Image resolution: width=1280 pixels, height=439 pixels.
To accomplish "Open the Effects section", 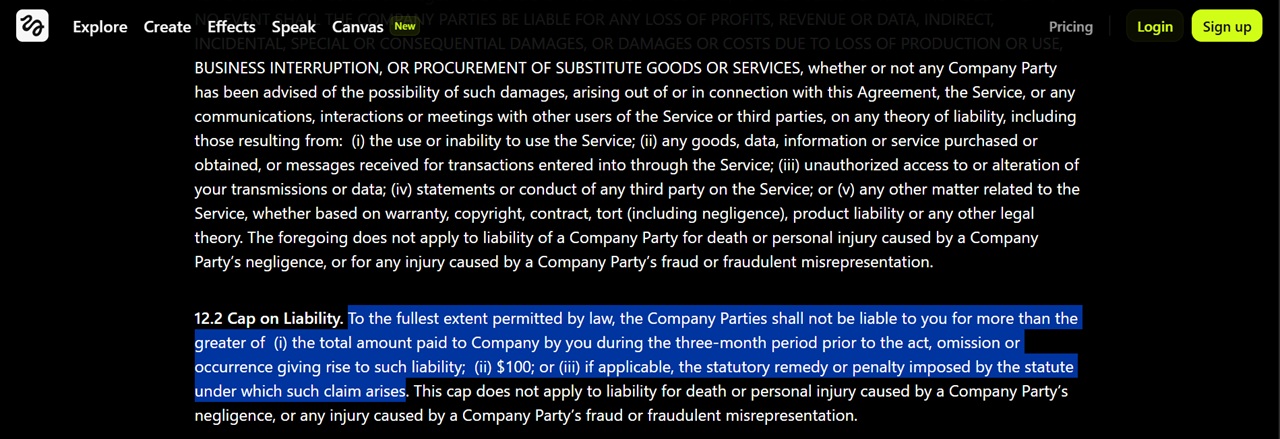I will [x=231, y=27].
